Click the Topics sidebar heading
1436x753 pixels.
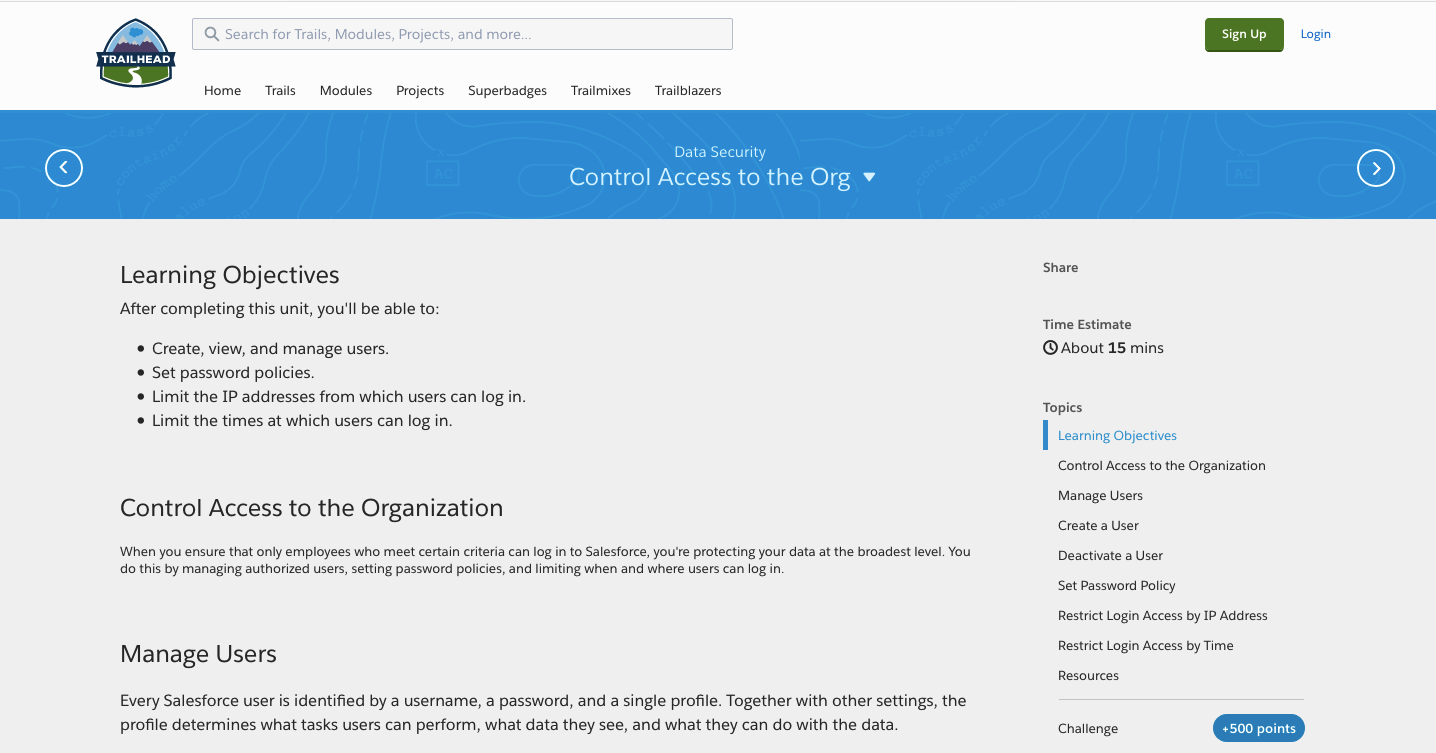point(1062,407)
